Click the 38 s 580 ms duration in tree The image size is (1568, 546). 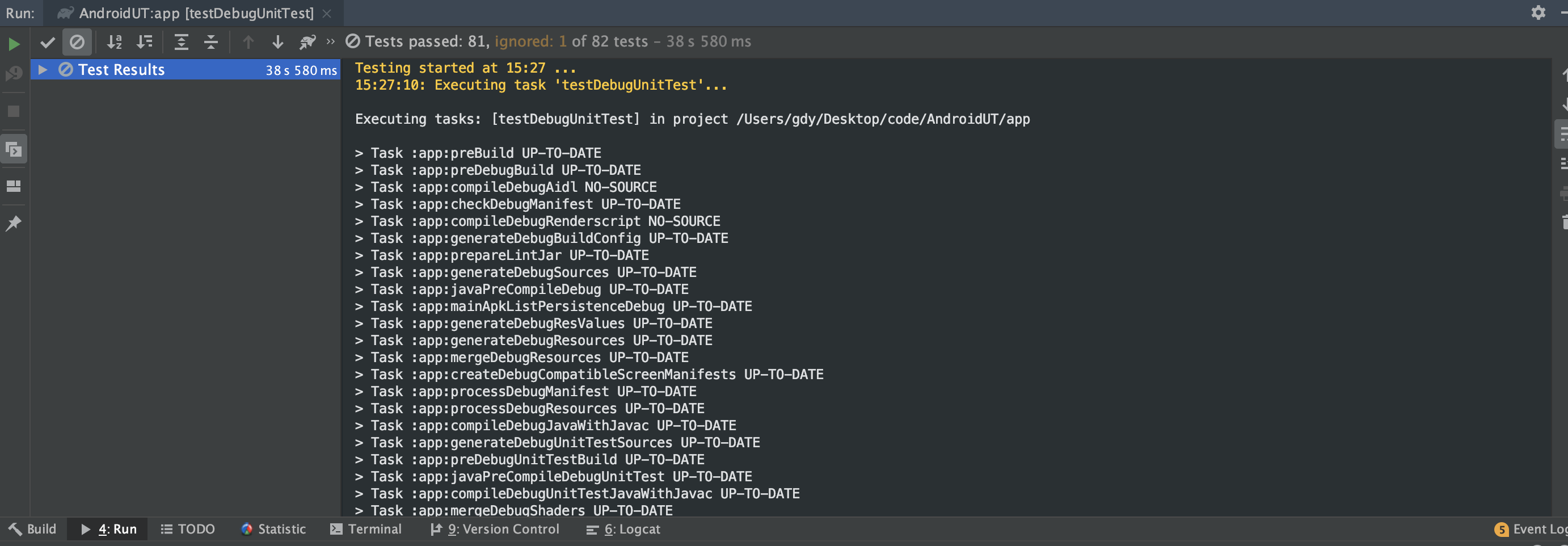[x=301, y=70]
